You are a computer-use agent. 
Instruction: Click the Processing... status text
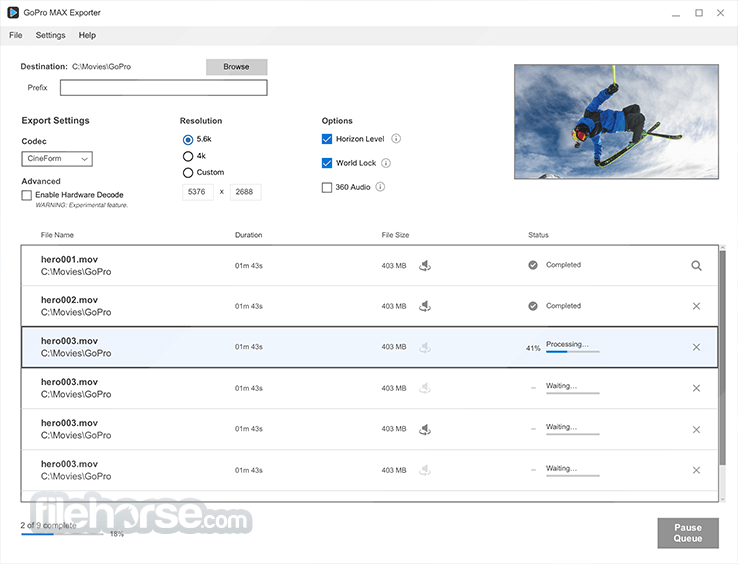(x=567, y=344)
